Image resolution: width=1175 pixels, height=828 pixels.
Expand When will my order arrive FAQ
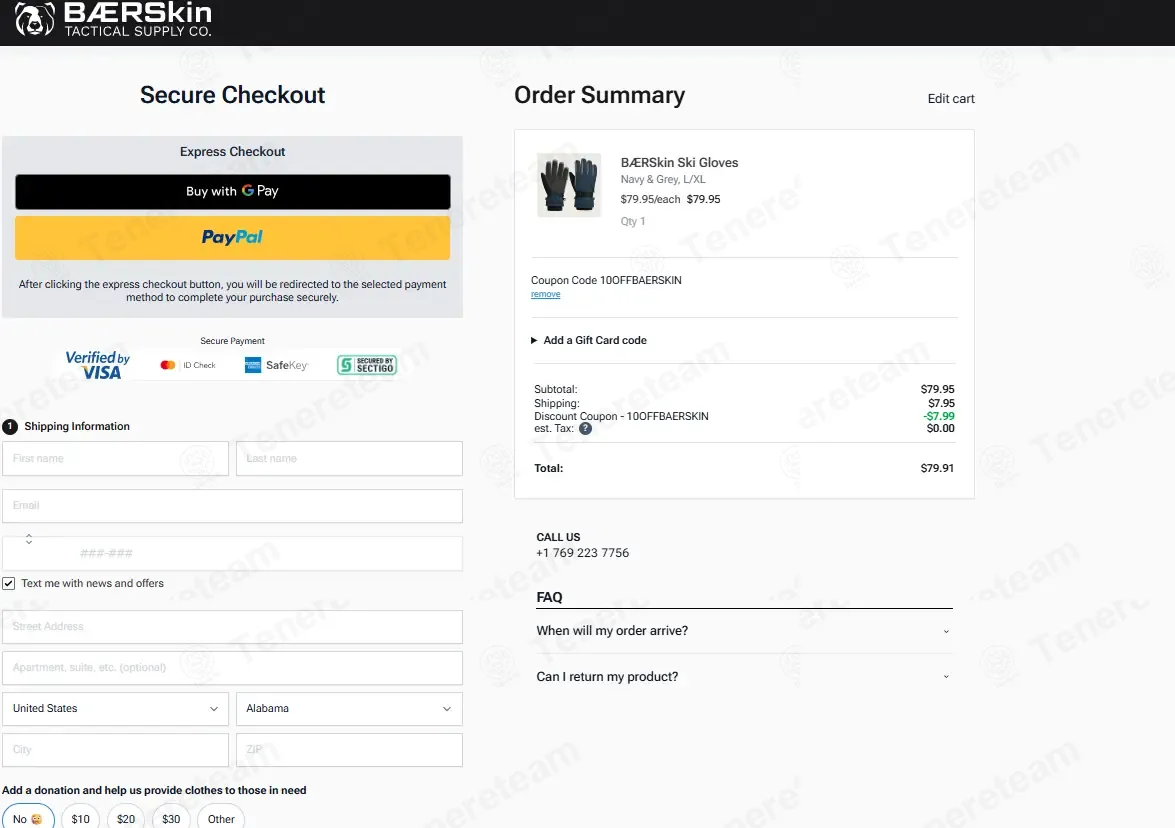(x=744, y=631)
